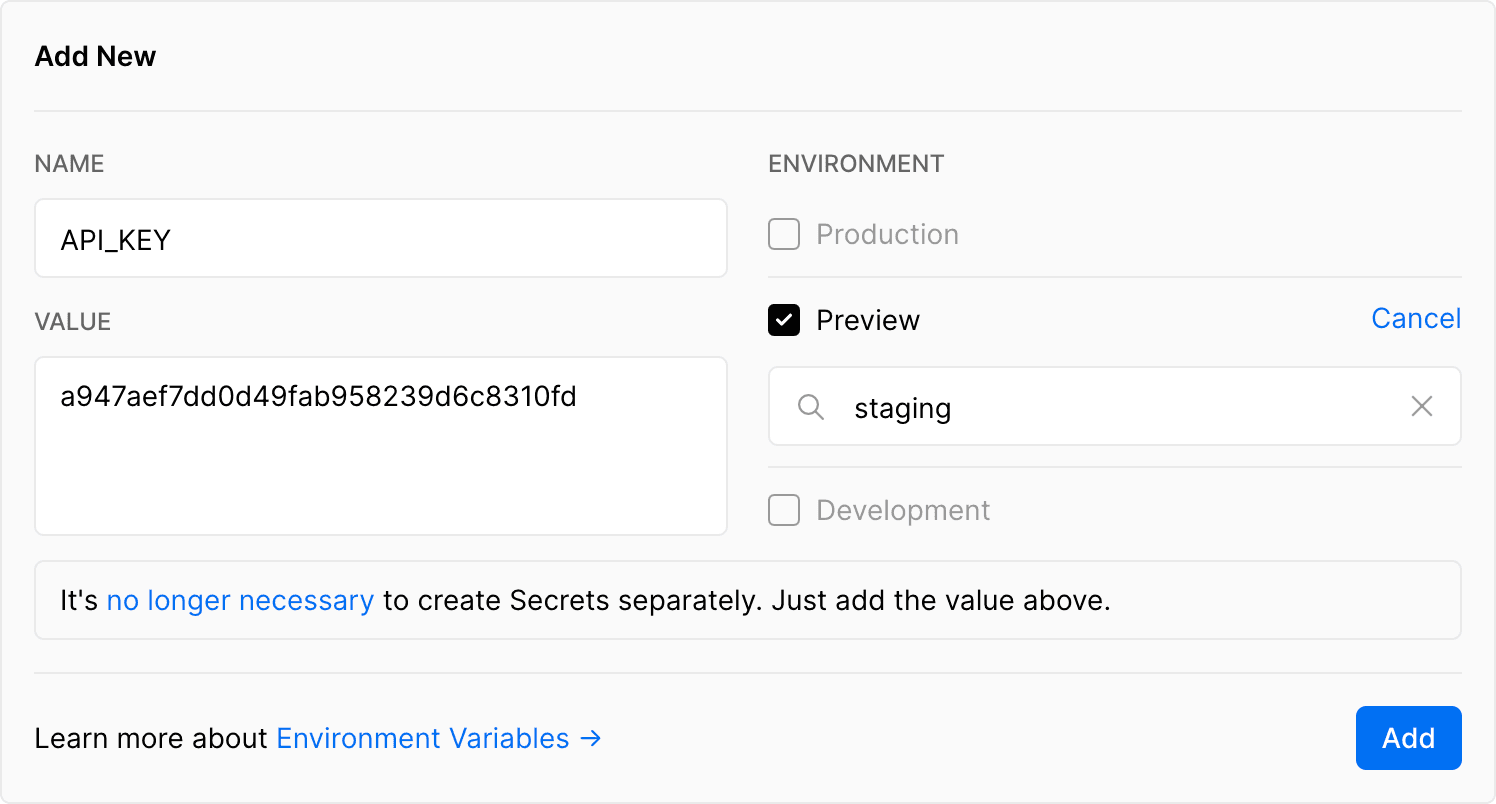The width and height of the screenshot is (1496, 804).
Task: Click the Production label text
Action: tap(887, 234)
